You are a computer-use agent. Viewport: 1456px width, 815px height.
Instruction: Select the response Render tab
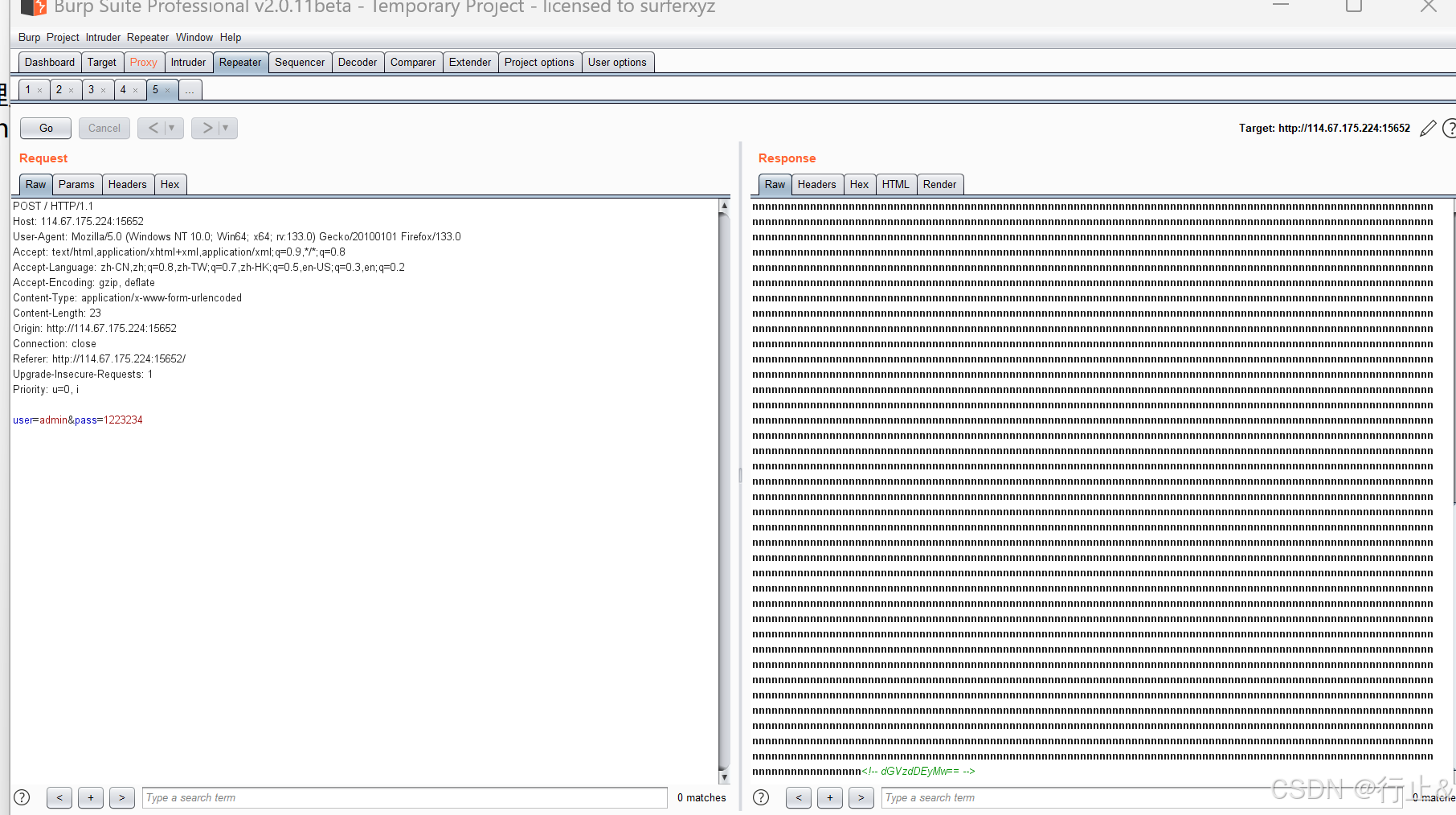939,184
